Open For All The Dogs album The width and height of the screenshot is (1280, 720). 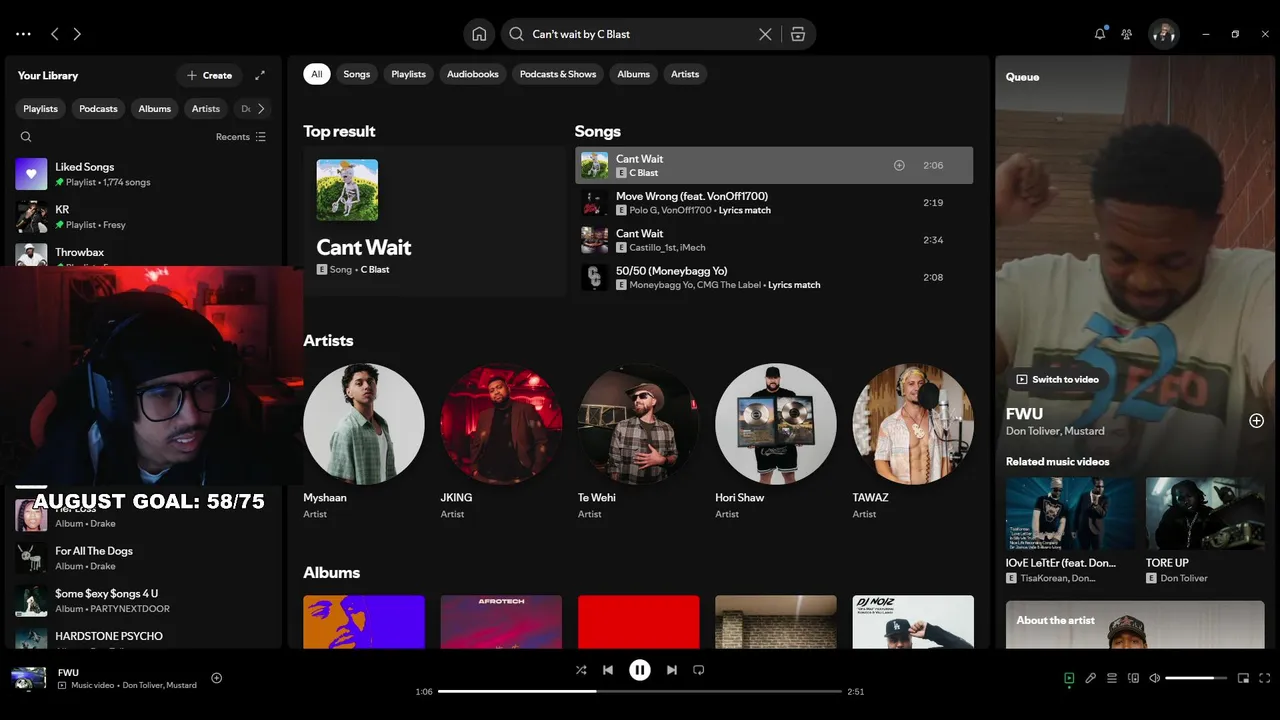pos(143,558)
